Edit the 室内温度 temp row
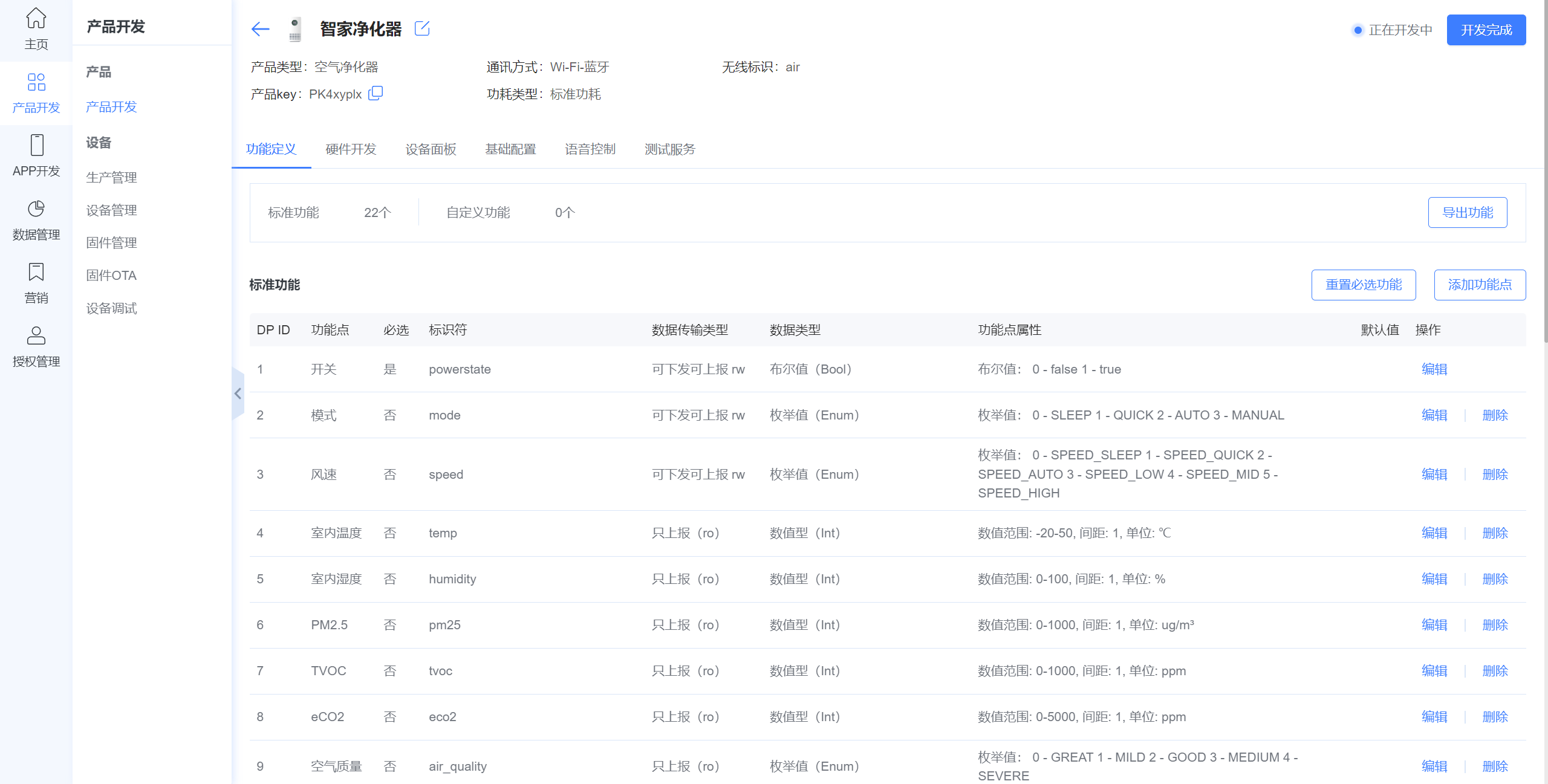 (x=1434, y=533)
